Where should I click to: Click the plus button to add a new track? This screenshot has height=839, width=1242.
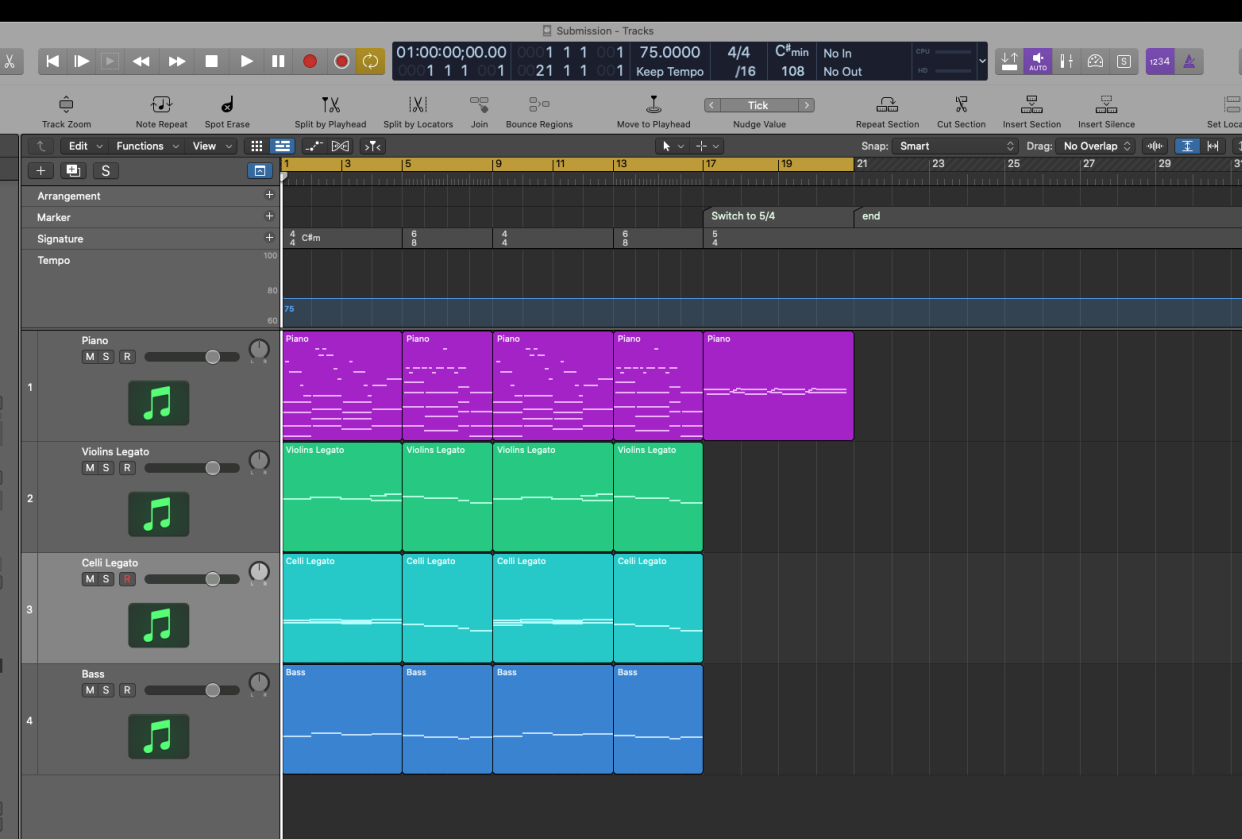tap(41, 171)
